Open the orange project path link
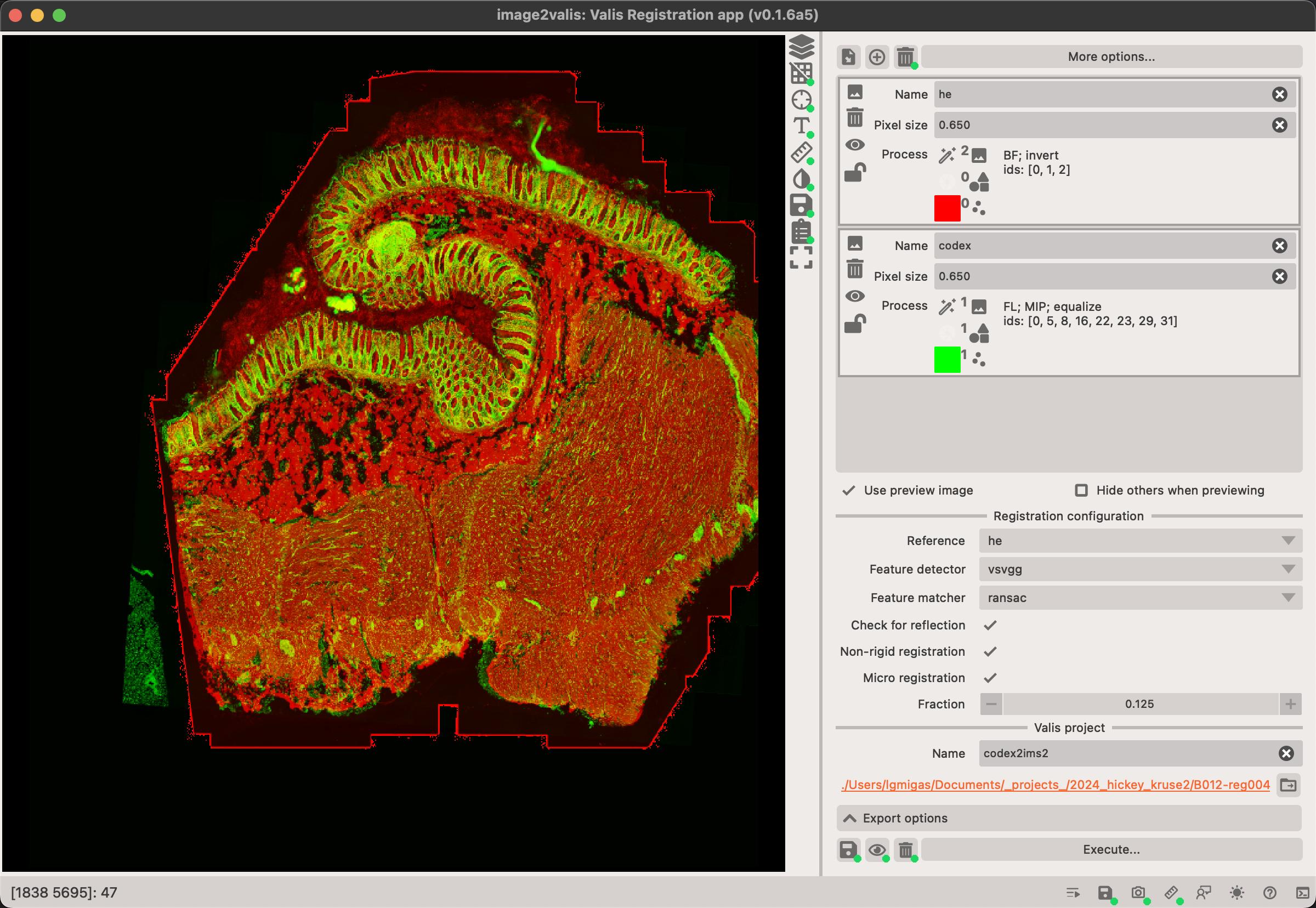1316x908 pixels. pyautogui.click(x=1055, y=785)
